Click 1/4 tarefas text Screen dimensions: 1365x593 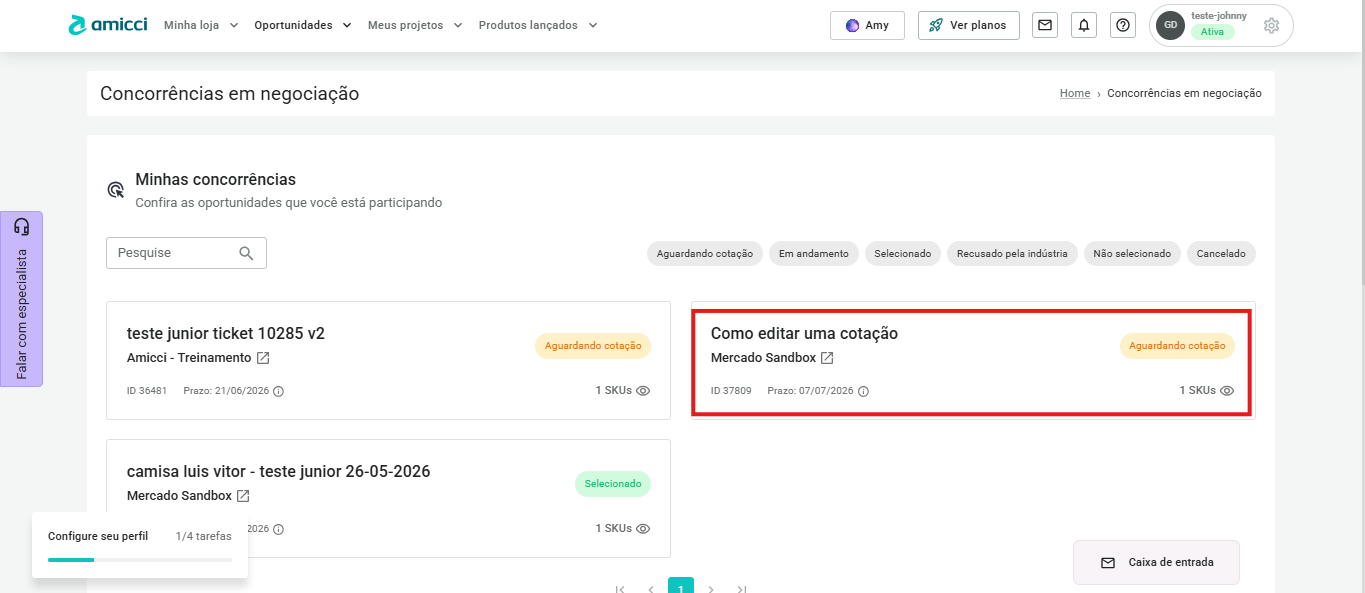click(x=203, y=536)
